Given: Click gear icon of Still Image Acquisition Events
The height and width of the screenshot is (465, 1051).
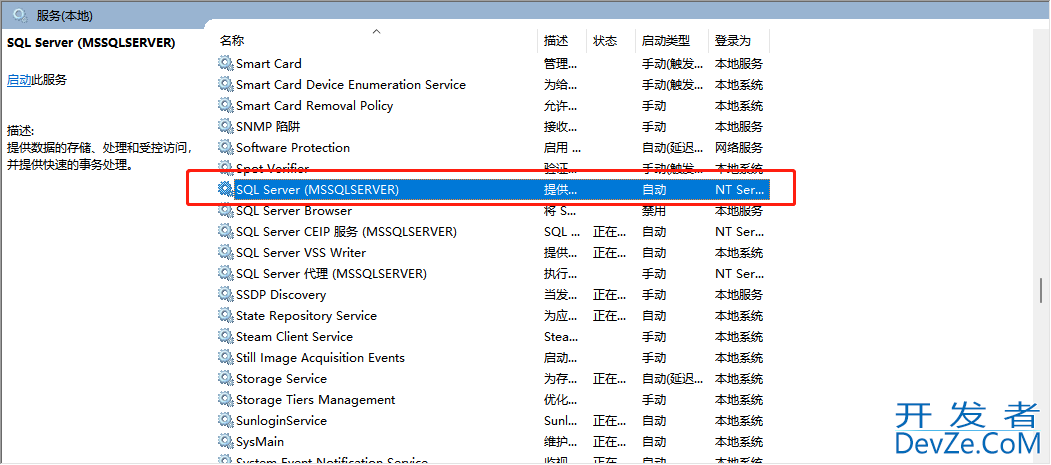Looking at the screenshot, I should [225, 358].
